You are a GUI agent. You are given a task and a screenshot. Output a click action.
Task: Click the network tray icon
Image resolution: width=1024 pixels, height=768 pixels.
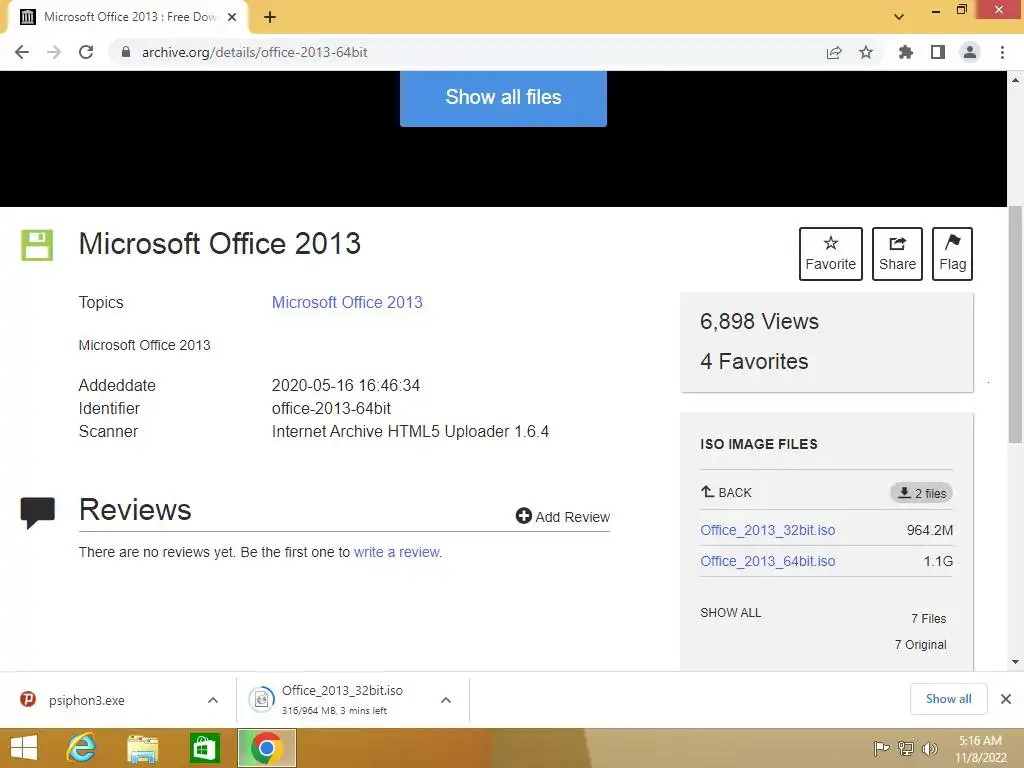click(905, 748)
